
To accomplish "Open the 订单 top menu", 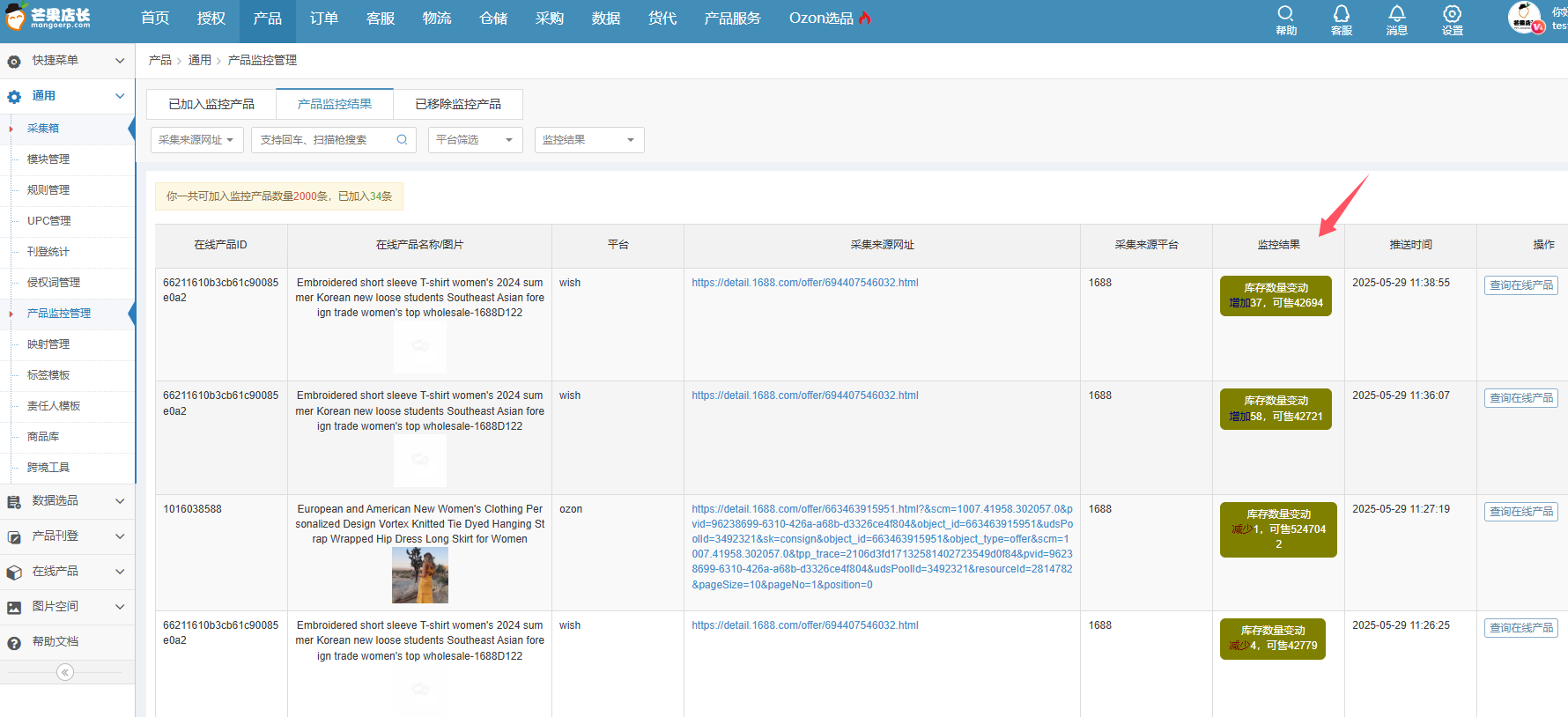I will (324, 18).
